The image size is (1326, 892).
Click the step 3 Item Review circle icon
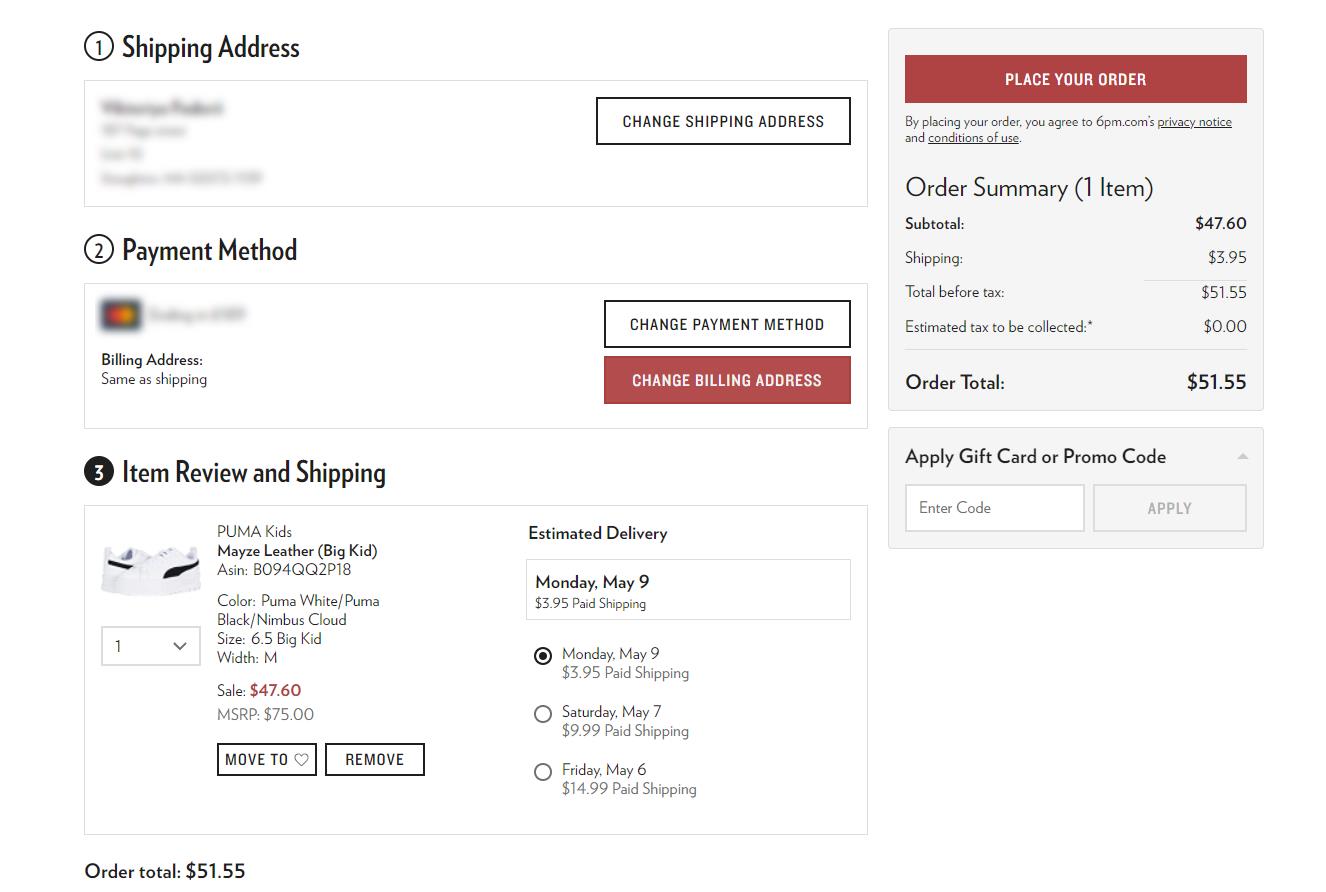(x=98, y=472)
